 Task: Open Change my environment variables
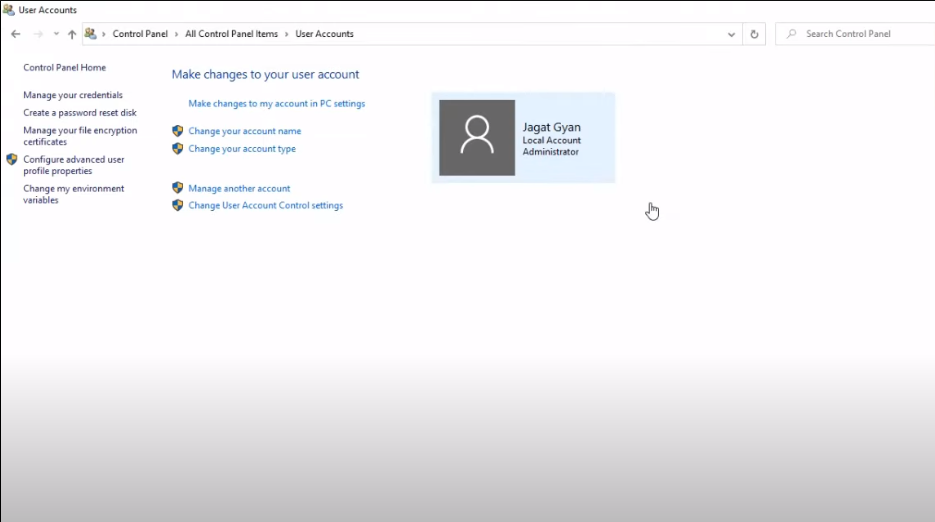tap(74, 194)
